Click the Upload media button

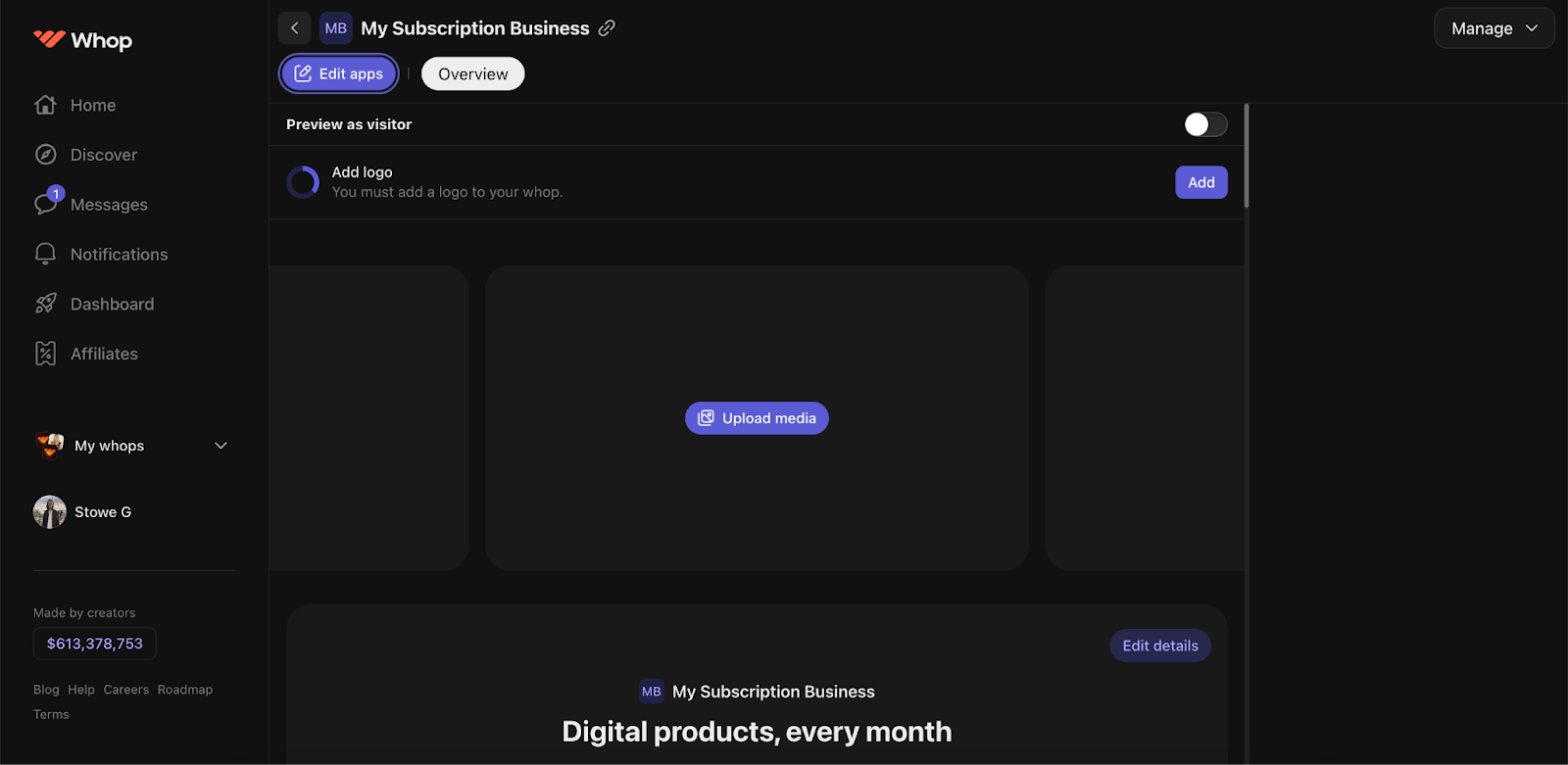(x=756, y=417)
